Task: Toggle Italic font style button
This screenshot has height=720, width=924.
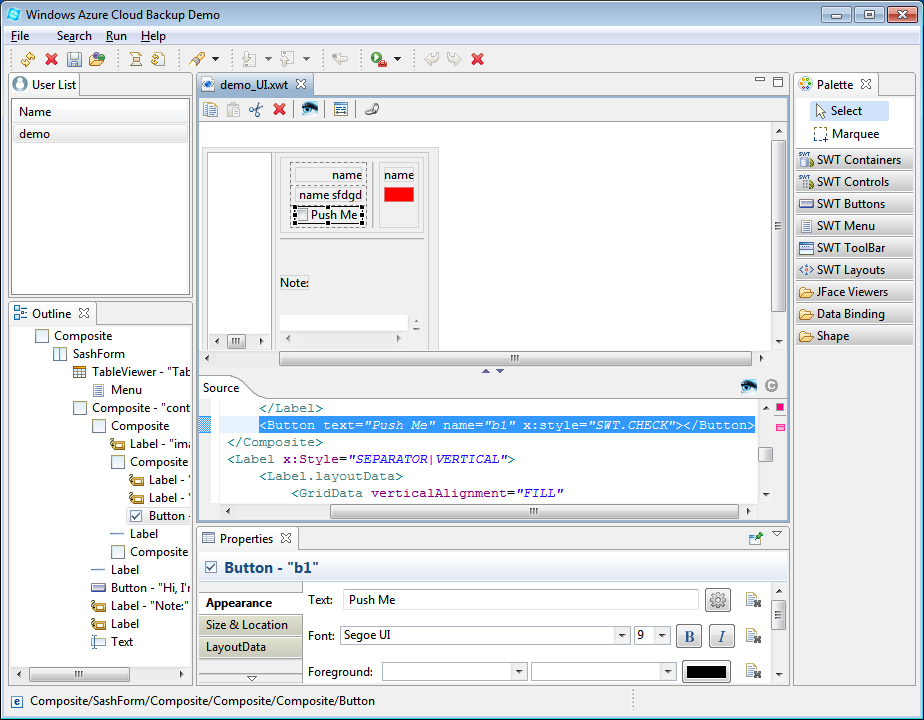Action: click(x=722, y=636)
